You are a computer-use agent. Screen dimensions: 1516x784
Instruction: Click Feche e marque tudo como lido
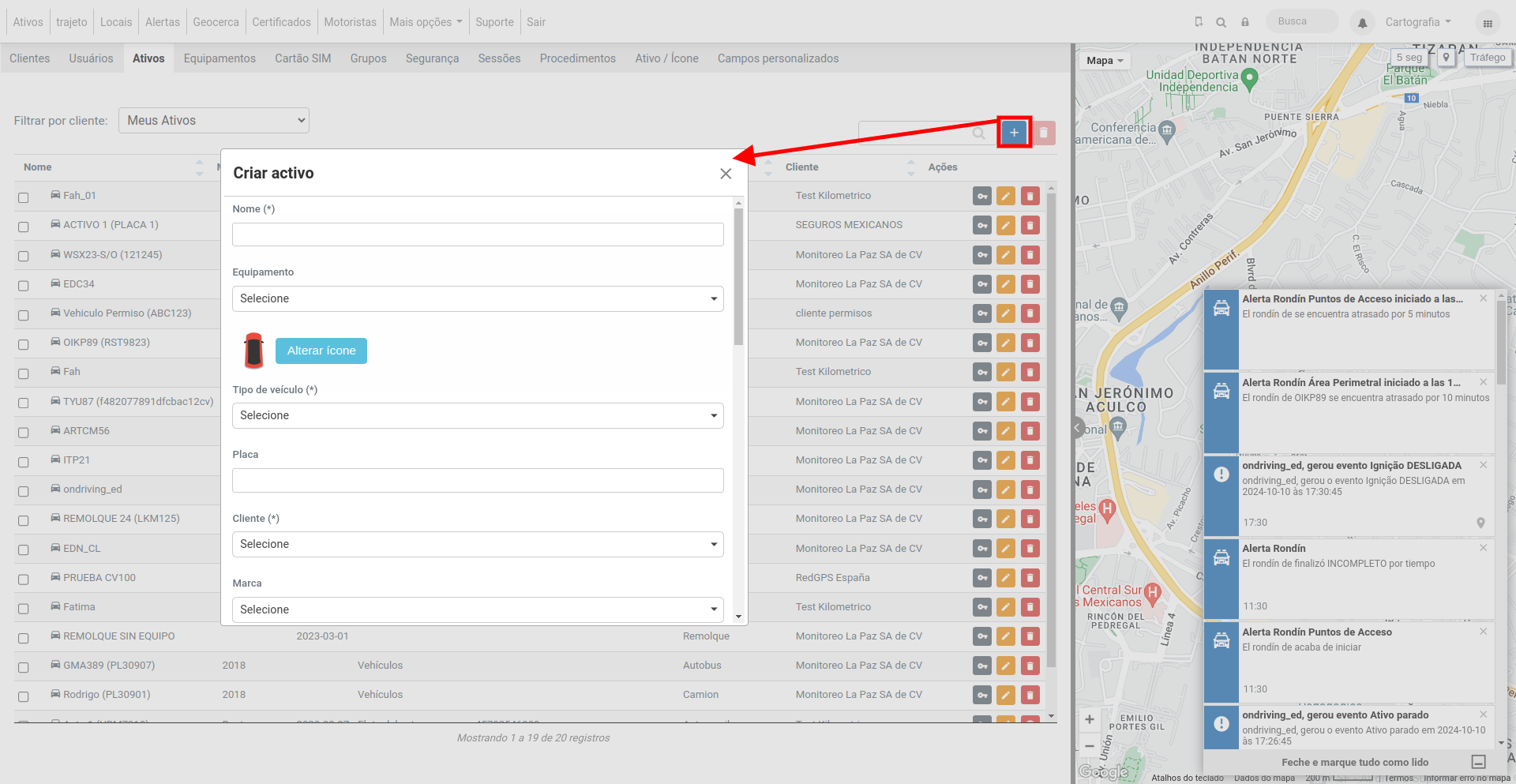tap(1355, 763)
